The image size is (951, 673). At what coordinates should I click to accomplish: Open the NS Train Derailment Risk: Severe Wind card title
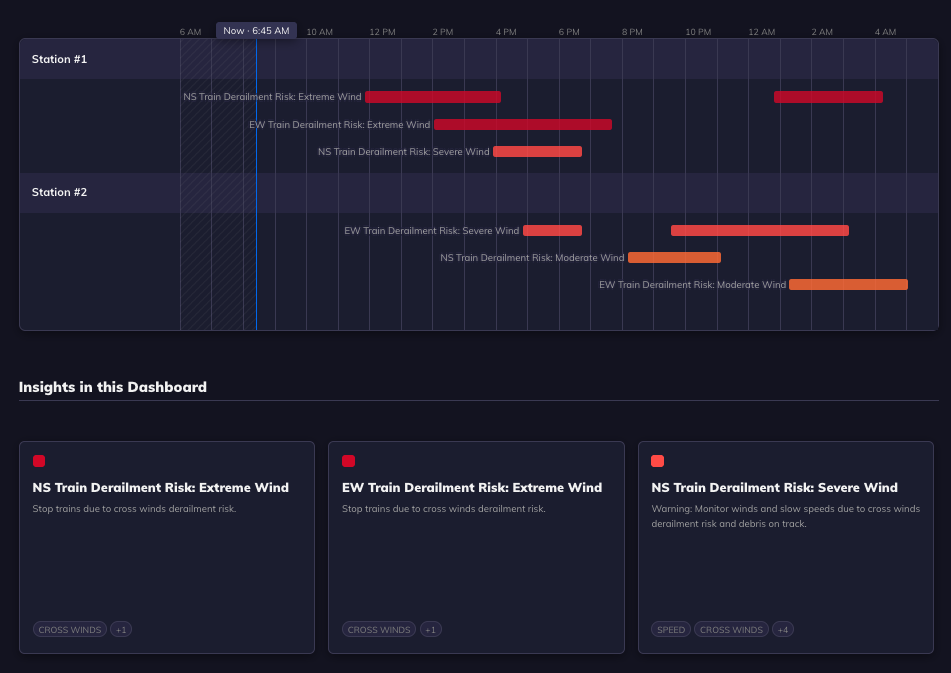point(775,487)
